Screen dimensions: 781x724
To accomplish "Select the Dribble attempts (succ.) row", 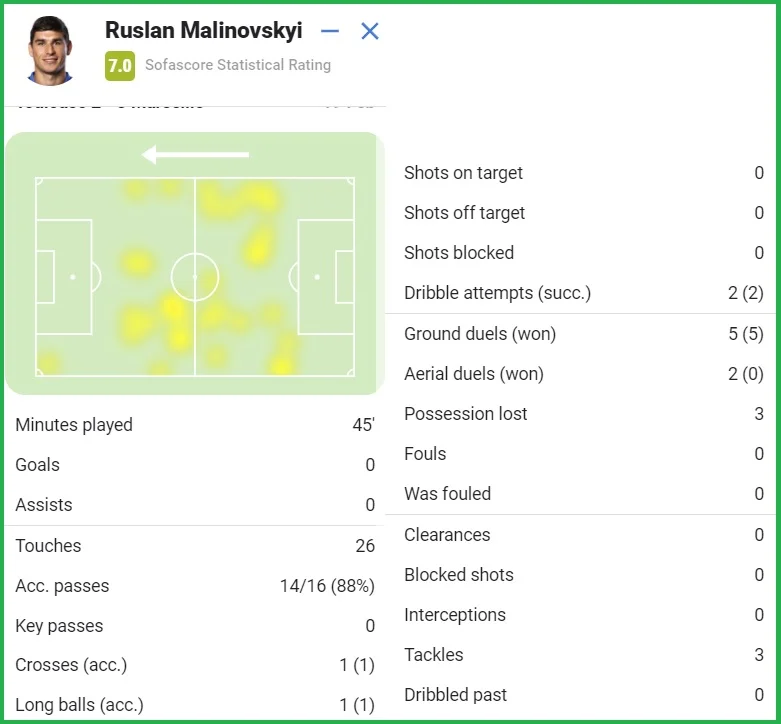I will click(x=583, y=293).
